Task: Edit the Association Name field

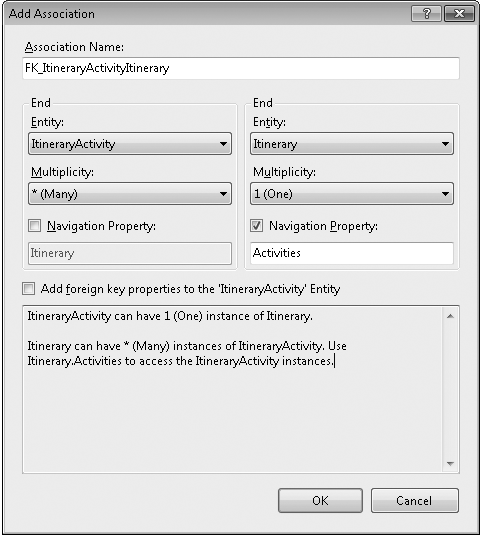Action: (x=241, y=68)
